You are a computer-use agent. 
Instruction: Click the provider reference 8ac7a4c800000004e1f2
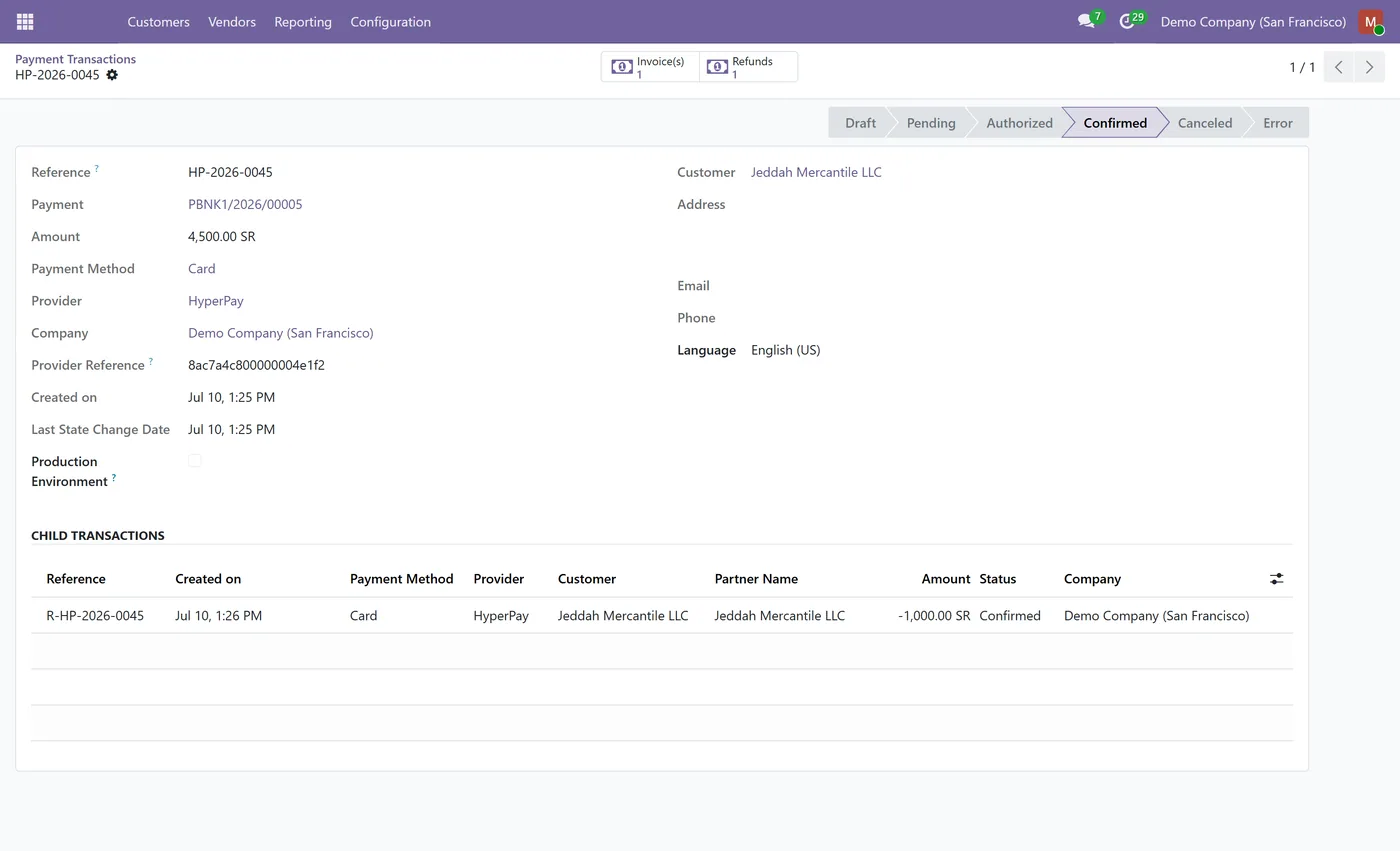tap(256, 365)
